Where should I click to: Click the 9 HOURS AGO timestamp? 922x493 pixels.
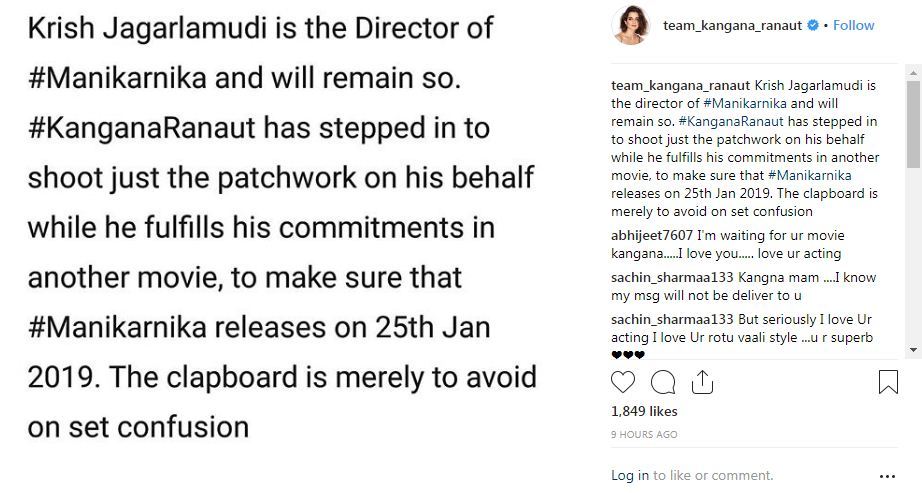[x=644, y=434]
